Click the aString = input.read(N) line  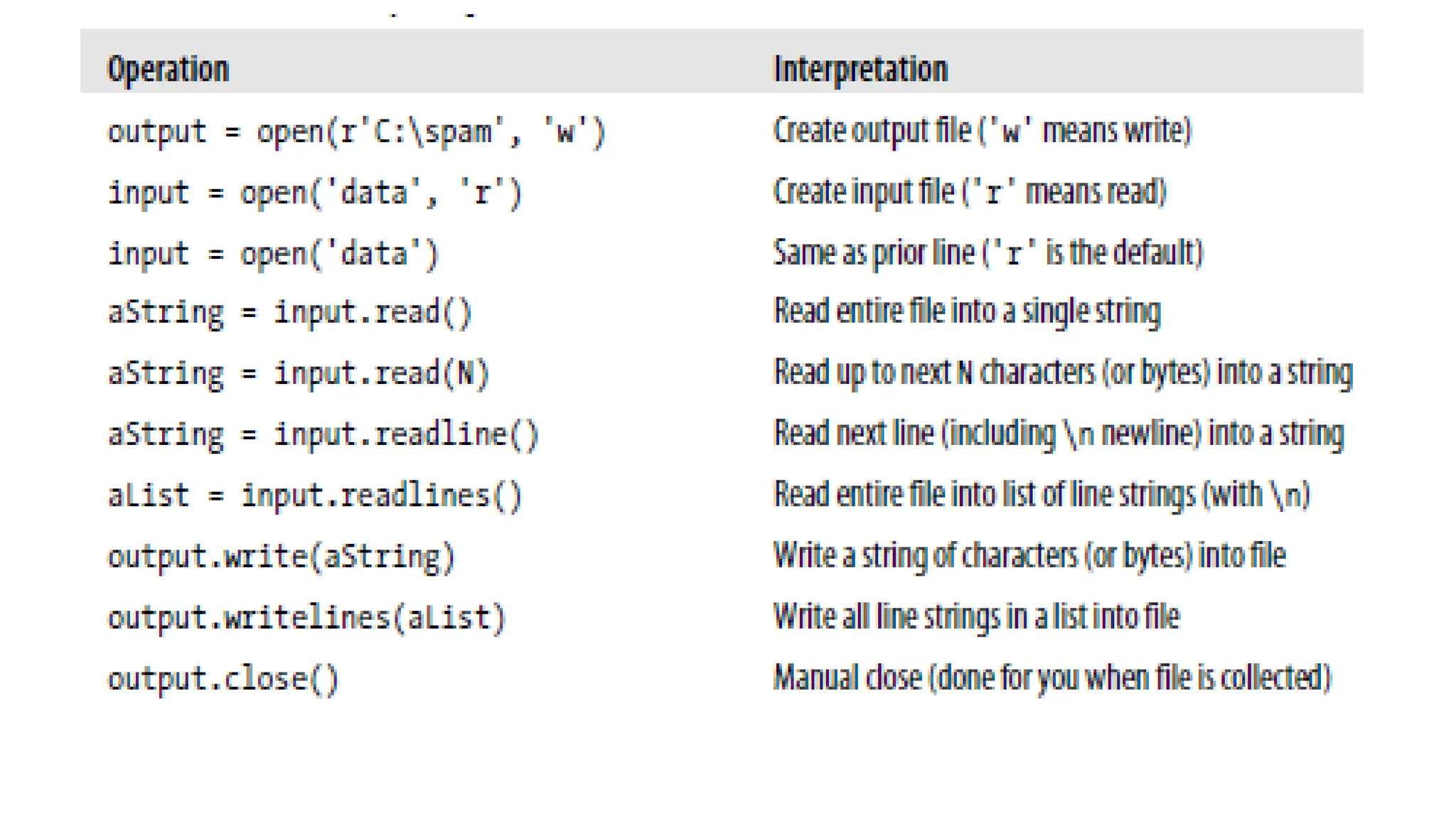point(298,374)
